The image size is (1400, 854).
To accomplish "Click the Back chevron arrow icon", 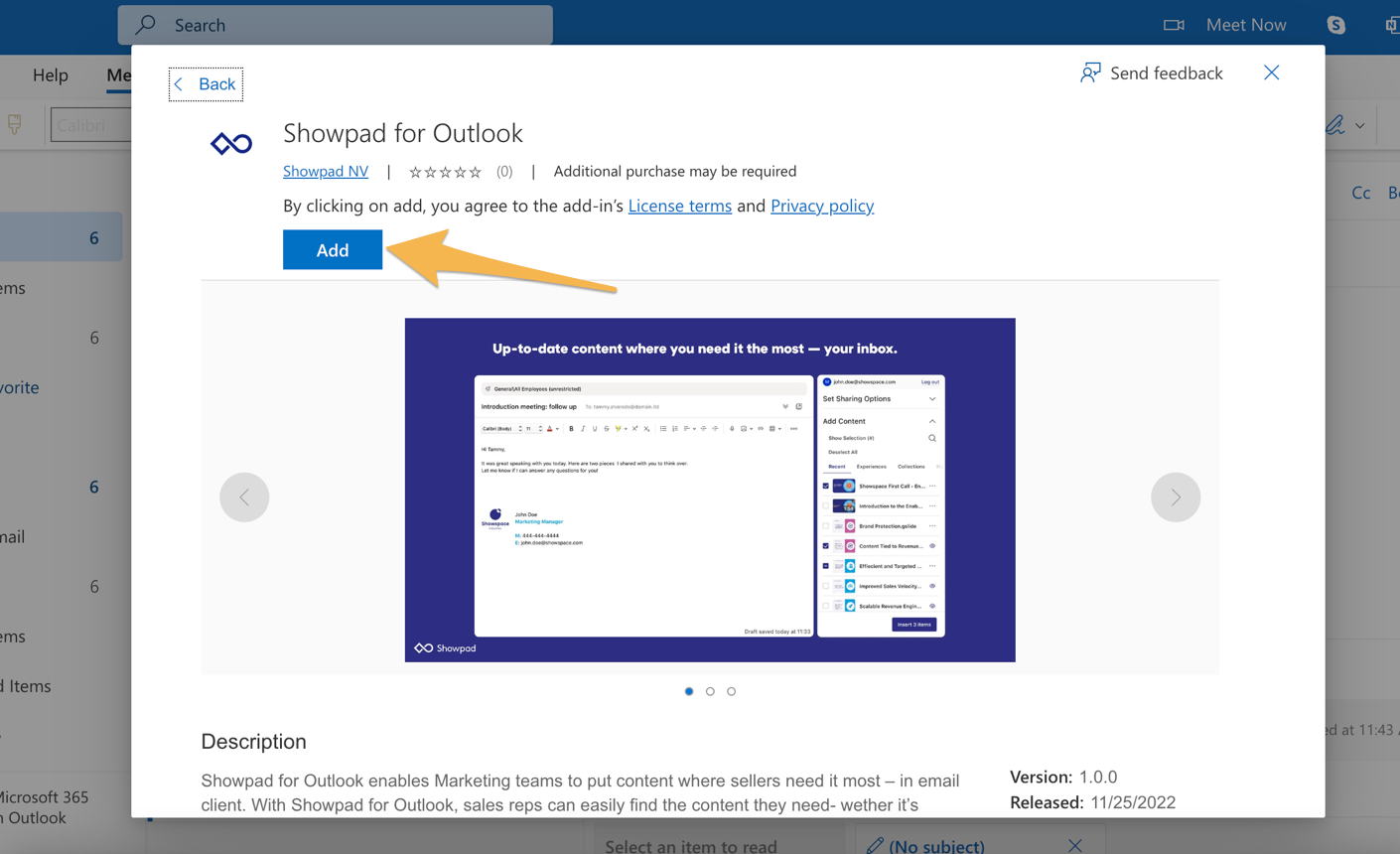I will (179, 84).
